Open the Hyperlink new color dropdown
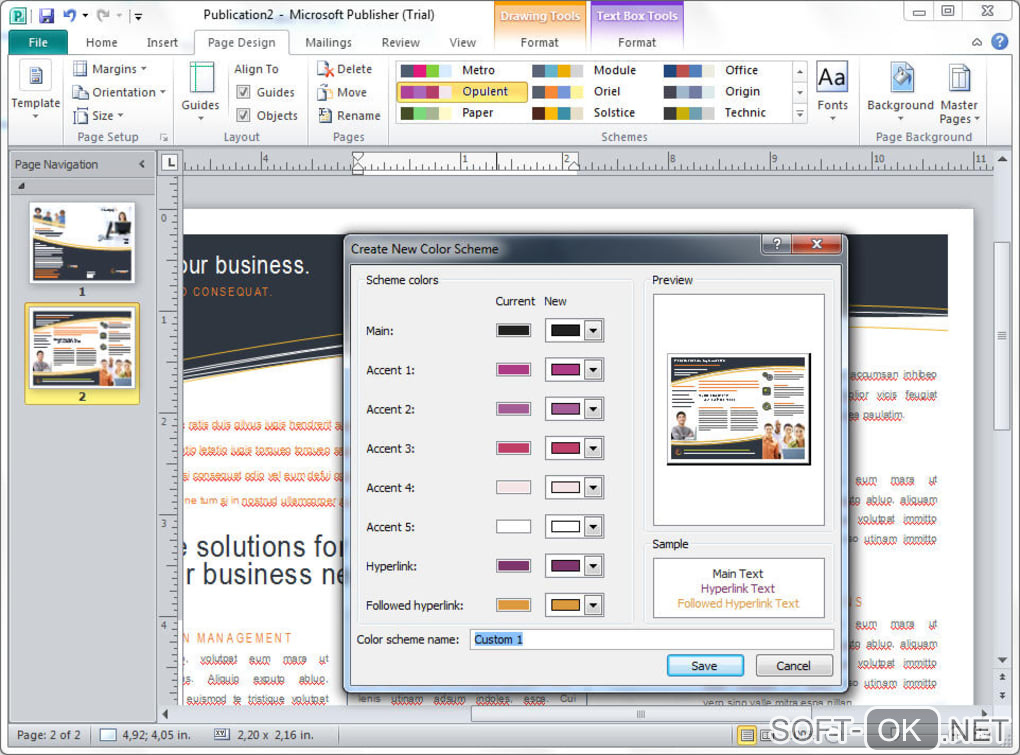This screenshot has height=755, width=1020. 593,566
